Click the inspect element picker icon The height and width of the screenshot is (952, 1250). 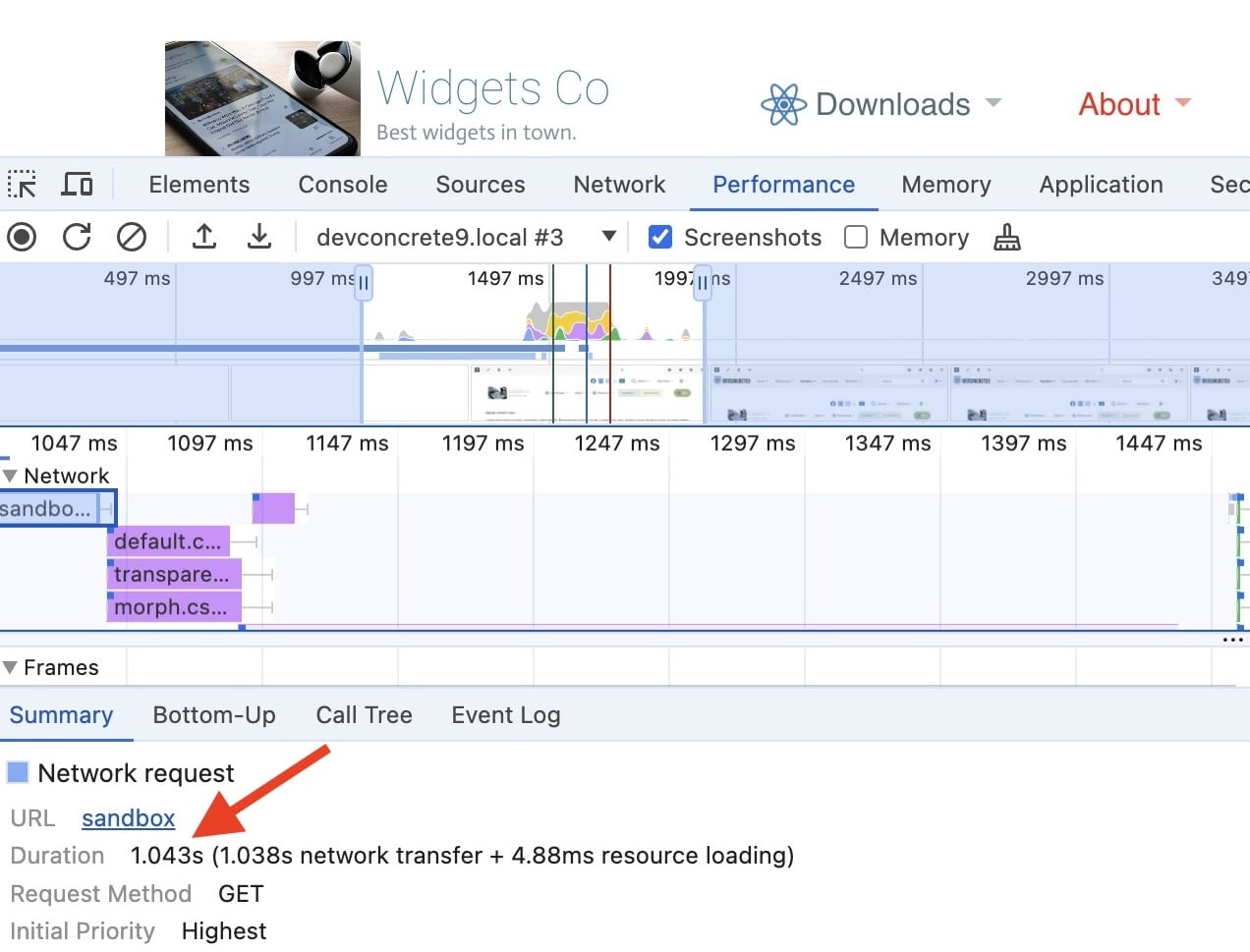(22, 185)
